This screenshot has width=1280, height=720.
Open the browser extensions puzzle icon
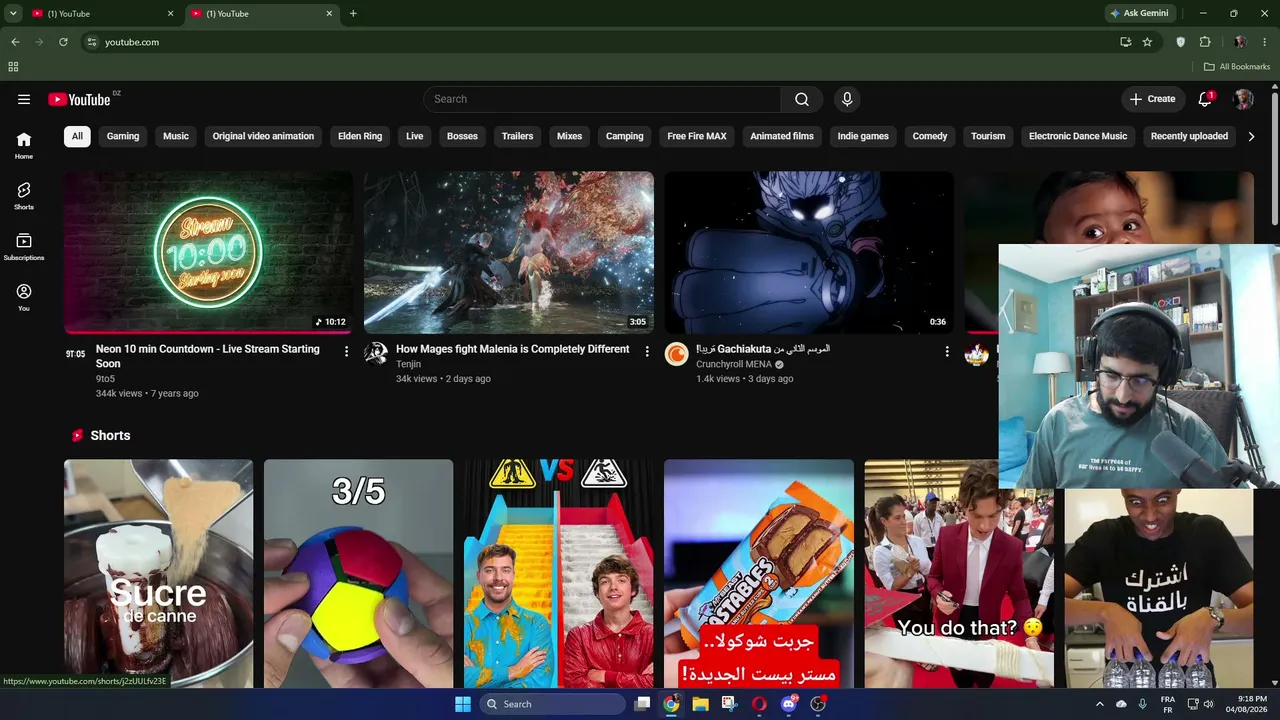click(1205, 42)
